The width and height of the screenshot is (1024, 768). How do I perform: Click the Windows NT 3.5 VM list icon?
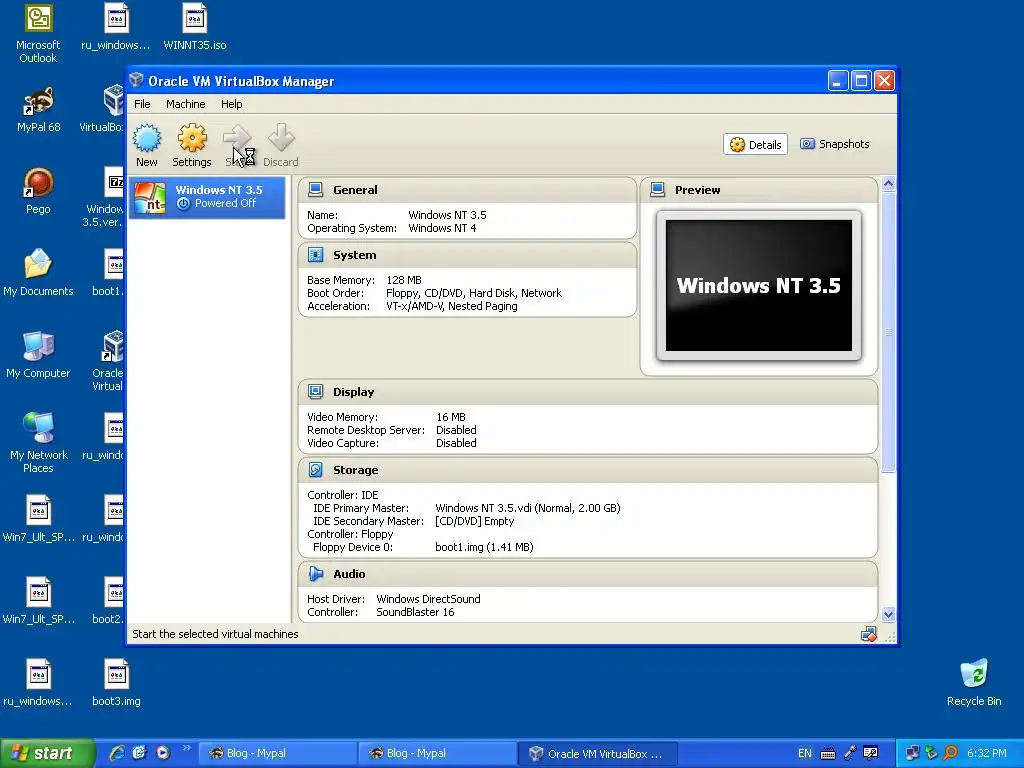tap(150, 197)
